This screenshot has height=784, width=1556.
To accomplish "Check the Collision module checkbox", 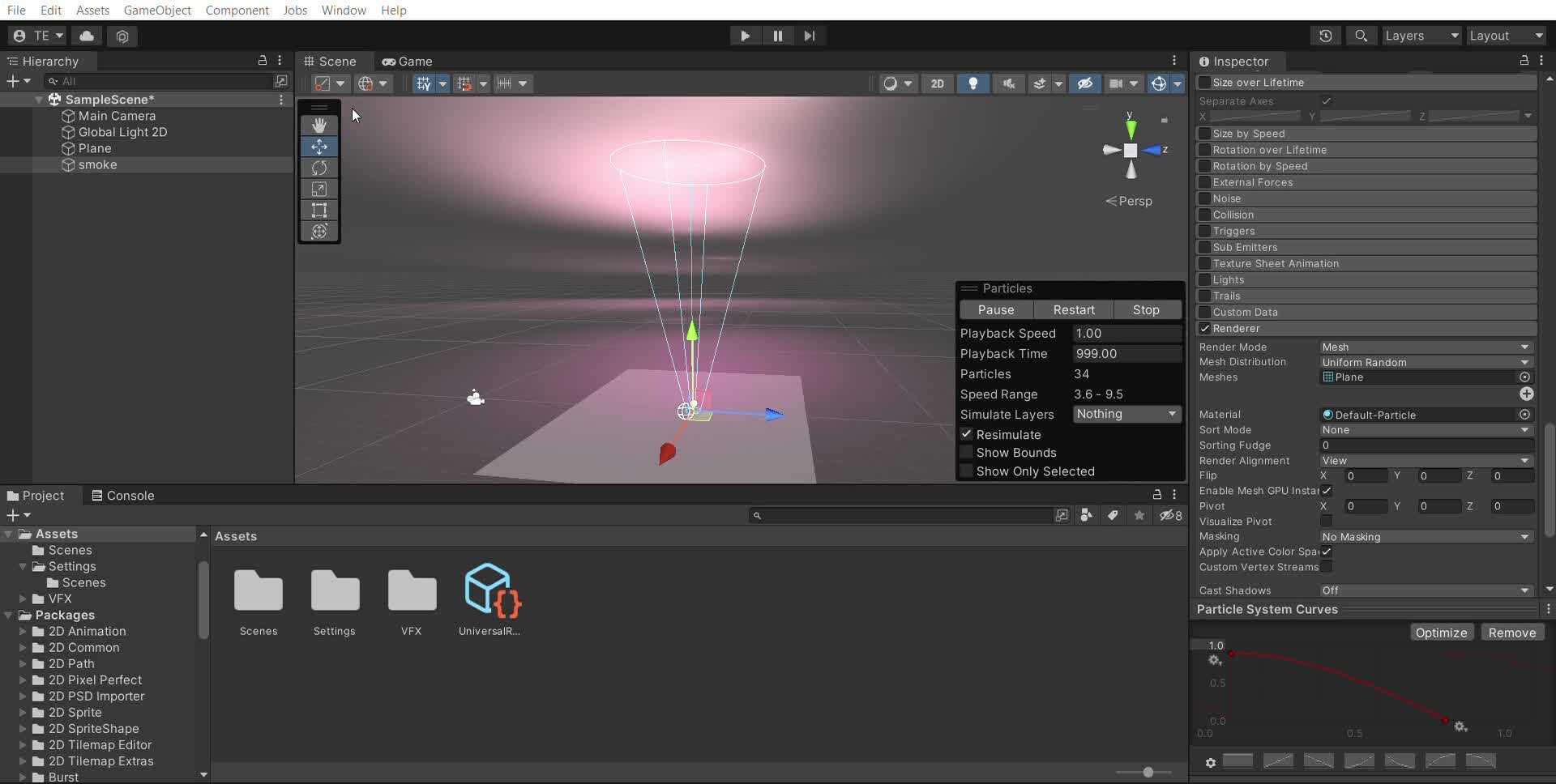I will pos(1205,215).
